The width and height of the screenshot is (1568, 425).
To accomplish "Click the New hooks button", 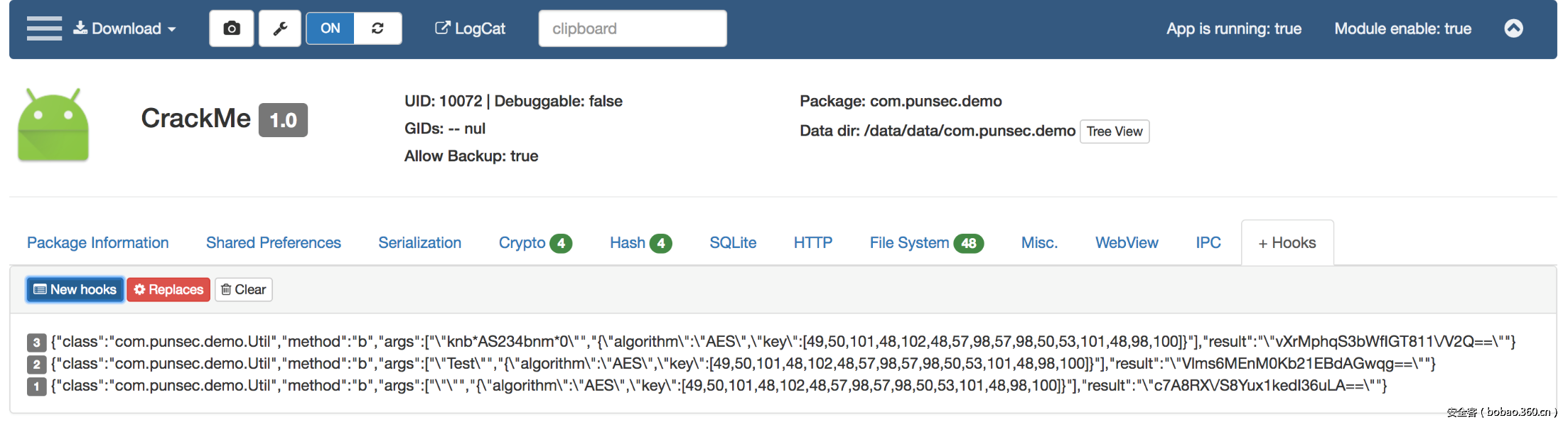I will [75, 289].
